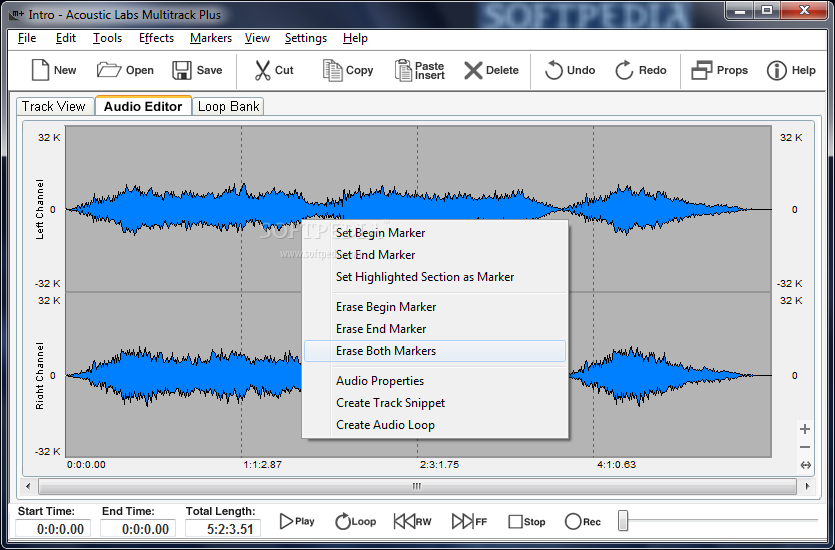Click the Start Time field

[x=53, y=529]
